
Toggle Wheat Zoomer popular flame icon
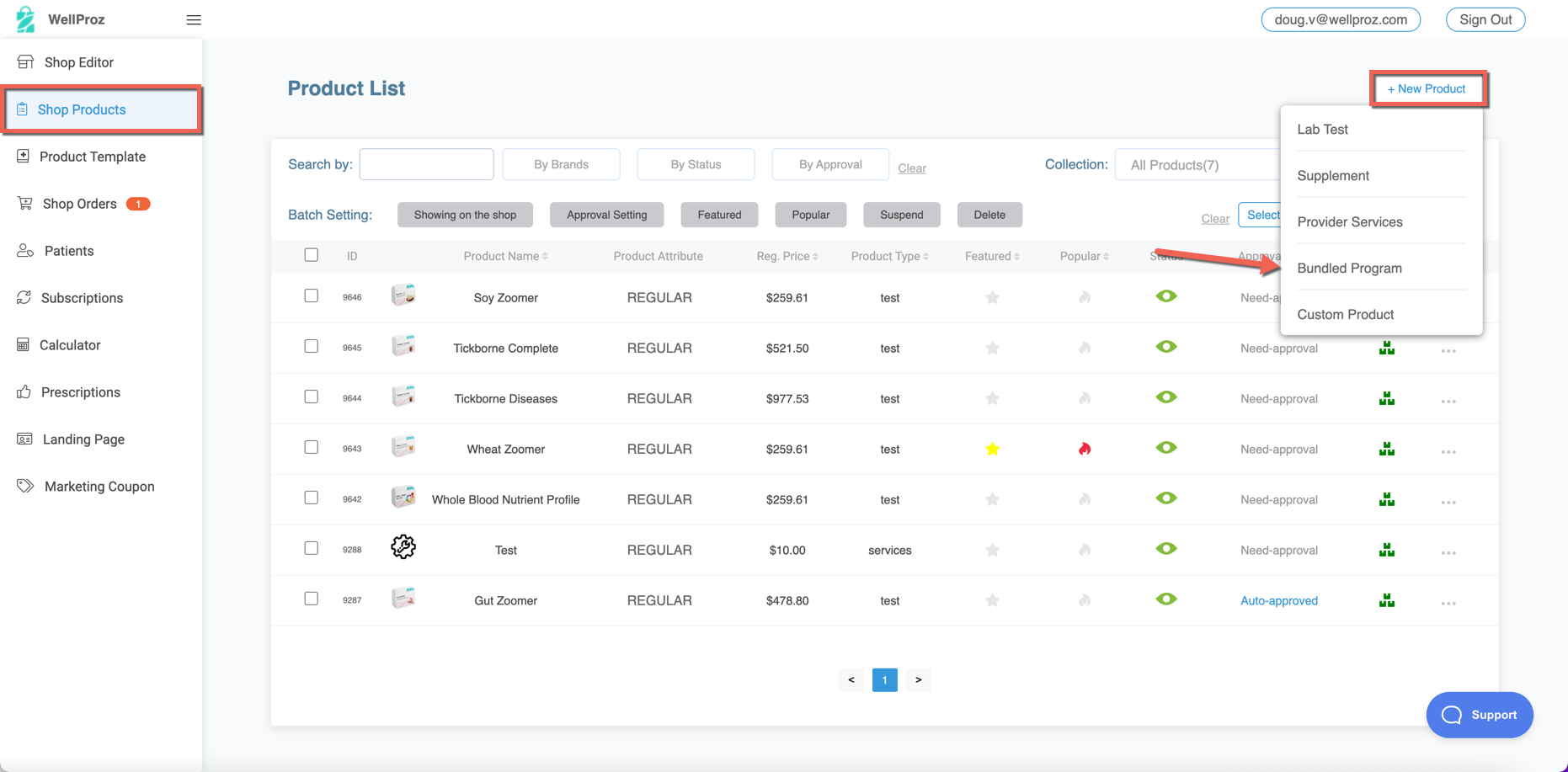[x=1085, y=449]
